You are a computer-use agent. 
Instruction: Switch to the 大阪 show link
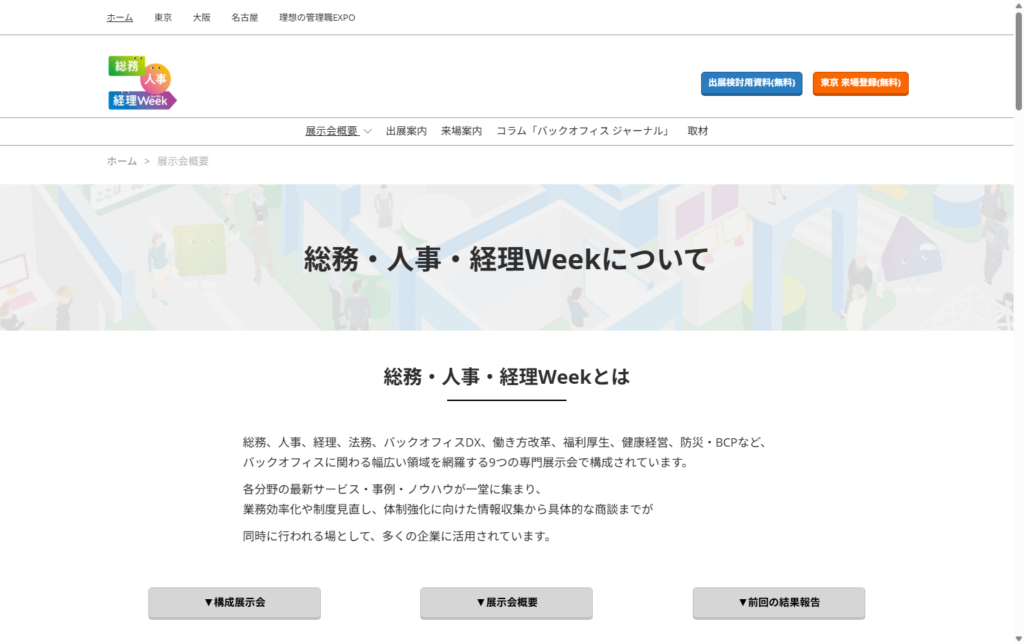202,18
